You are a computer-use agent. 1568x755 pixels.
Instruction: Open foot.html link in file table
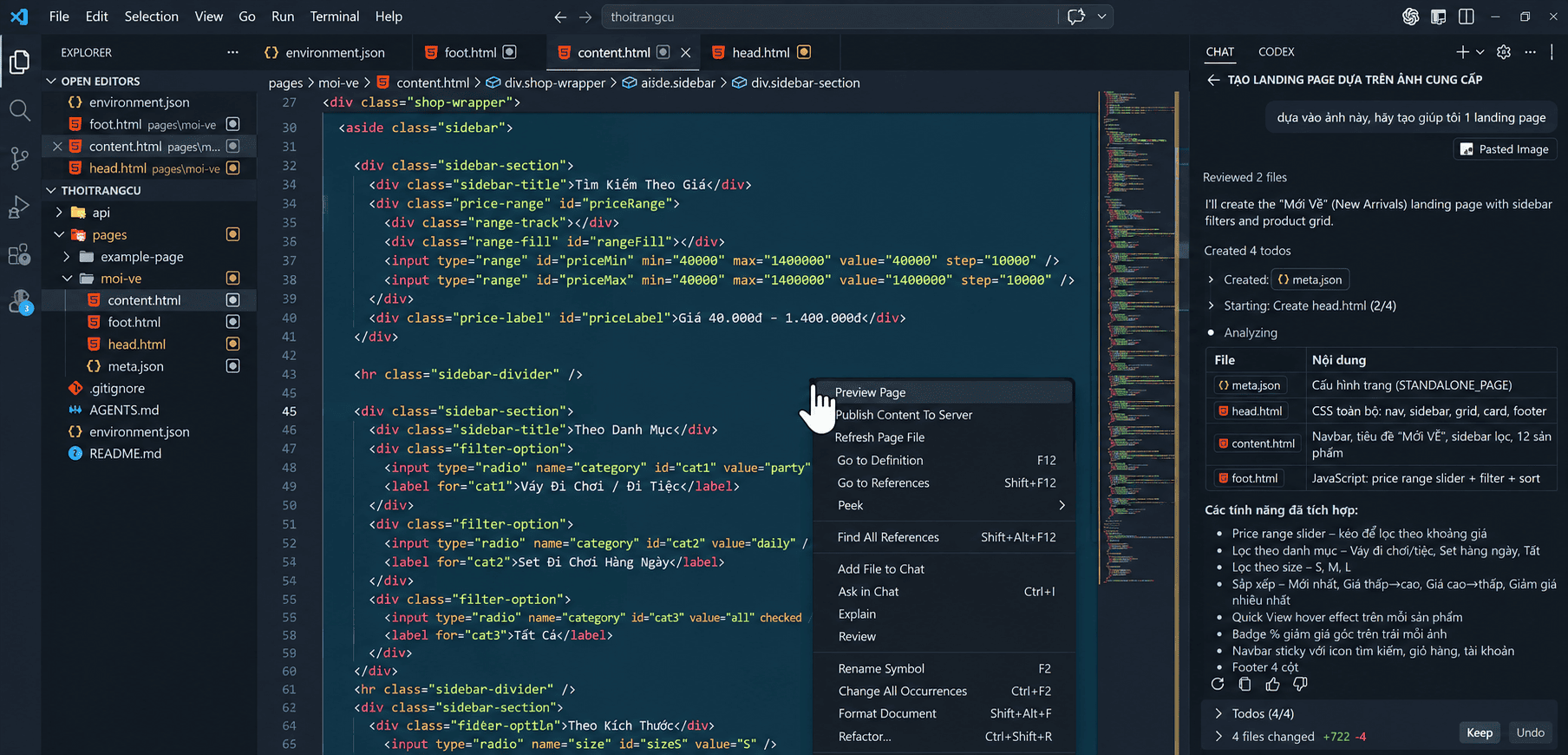point(1249,478)
